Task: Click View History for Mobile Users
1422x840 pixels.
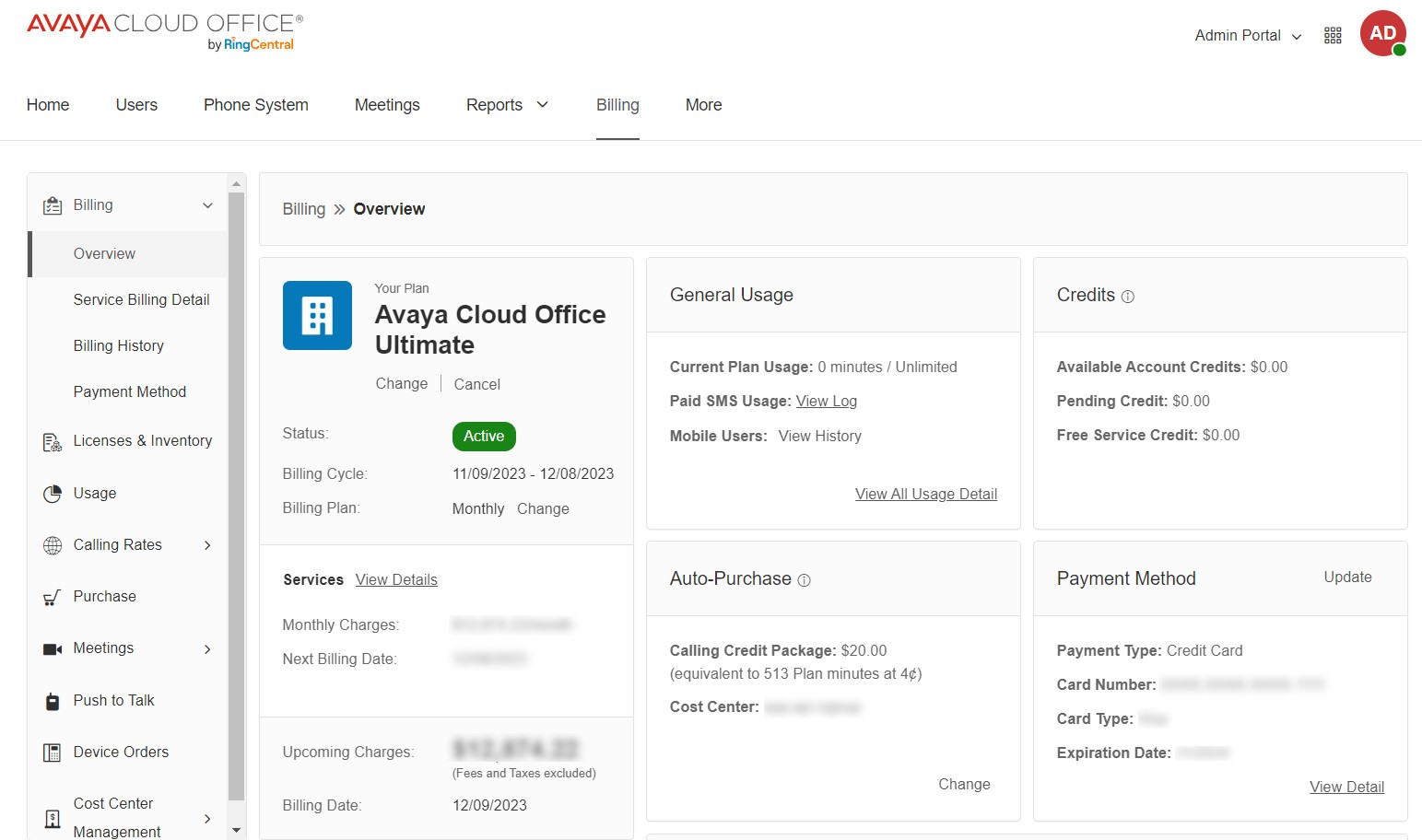Action: pyautogui.click(x=820, y=437)
